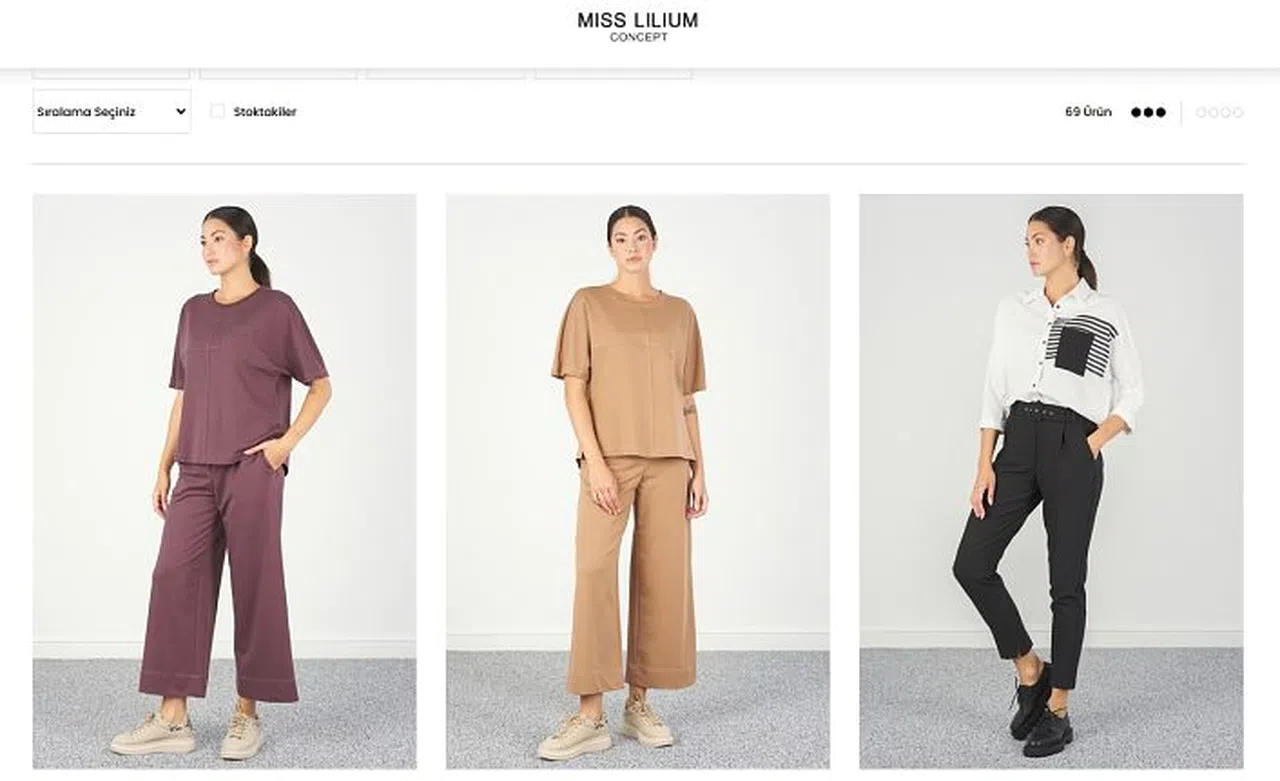Open the third partially hidden filter box
The height and width of the screenshot is (781, 1280).
click(446, 74)
